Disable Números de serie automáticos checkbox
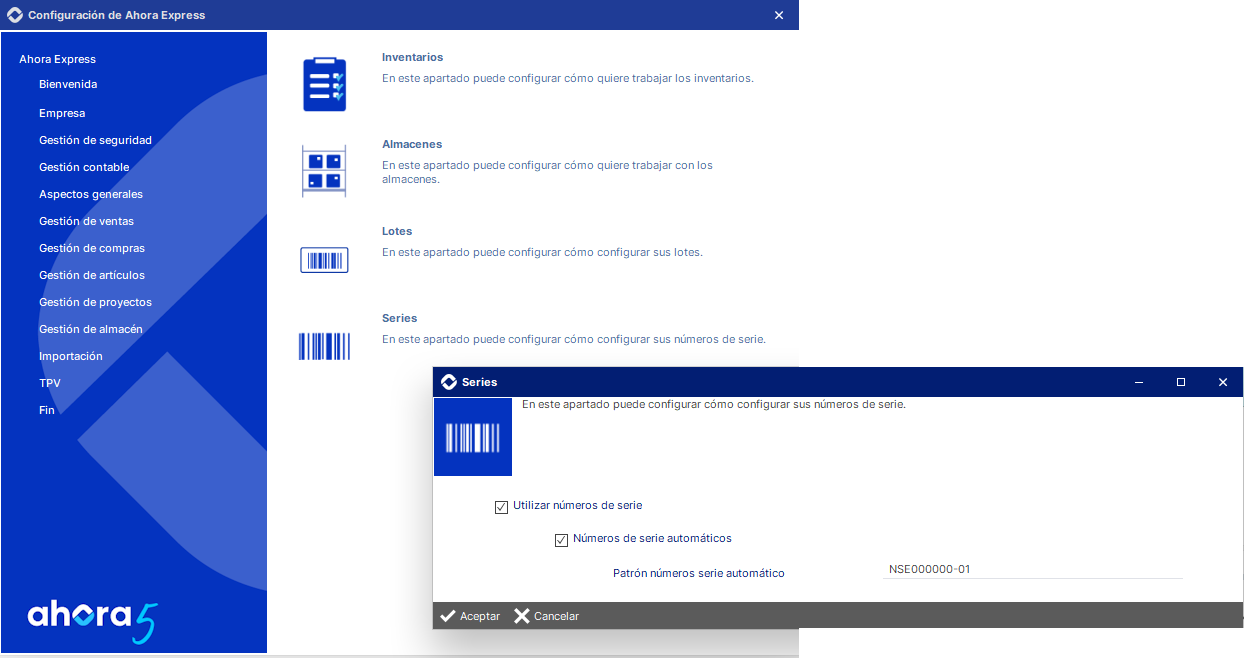Viewport: 1244px width, 658px height. pos(562,540)
